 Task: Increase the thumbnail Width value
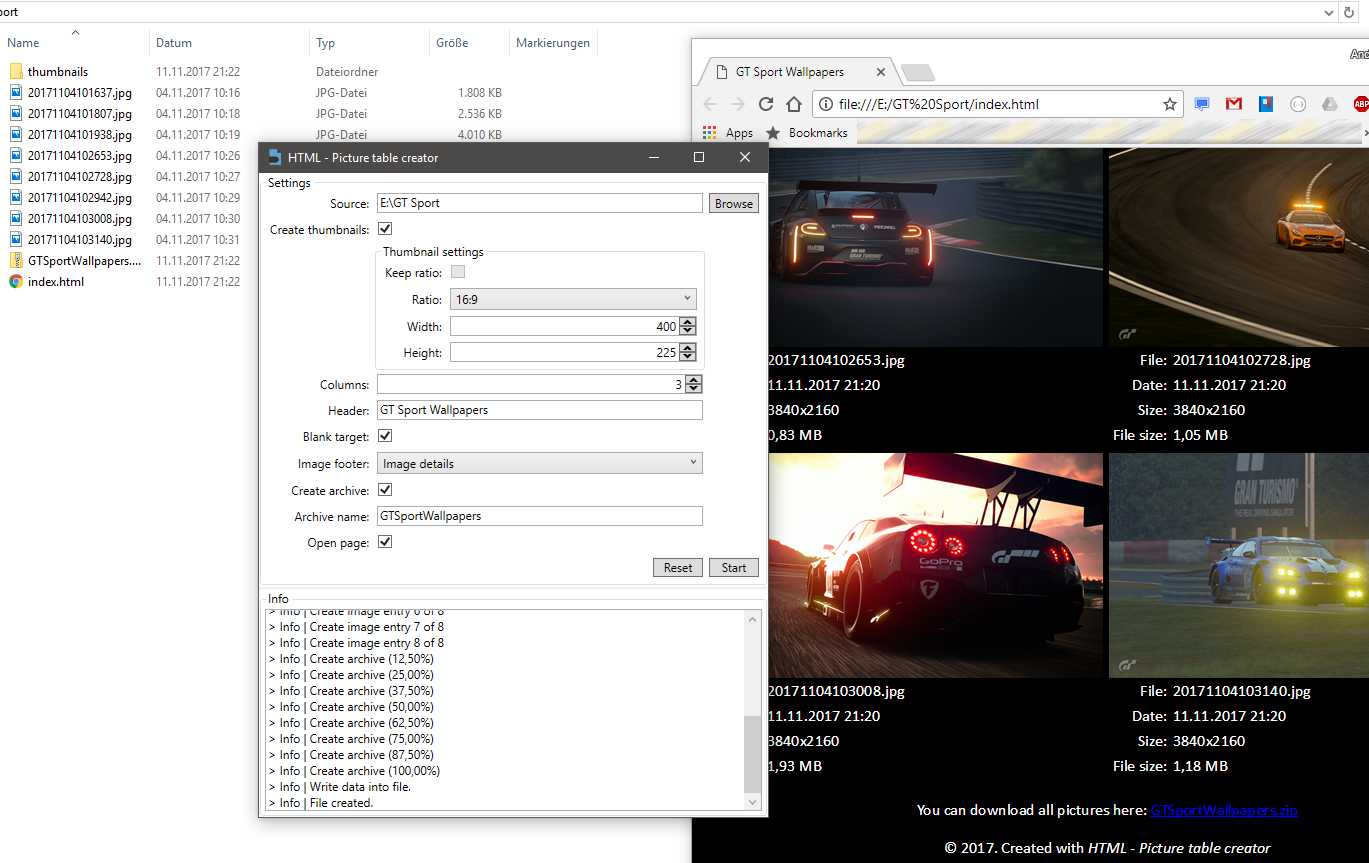687,322
